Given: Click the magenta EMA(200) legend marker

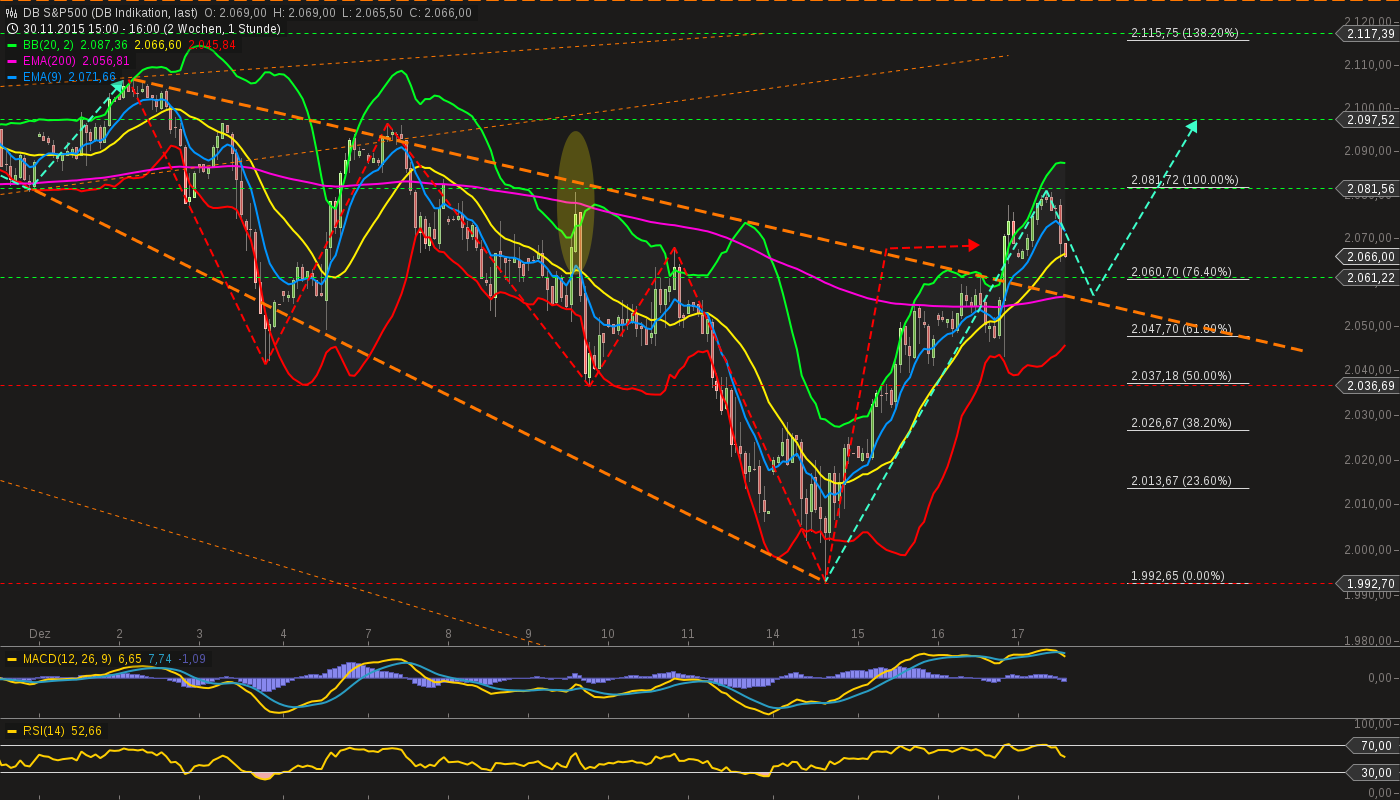Looking at the screenshot, I should (x=12, y=61).
